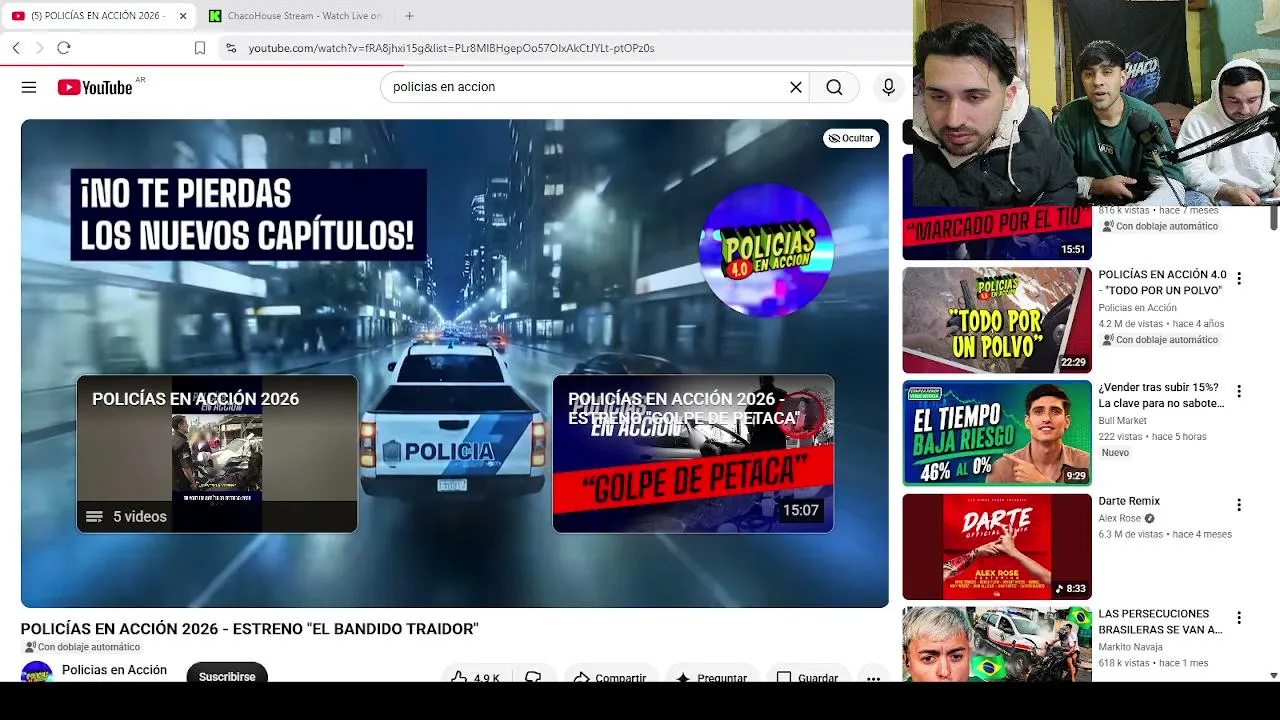
Task: Play the Brazilian police chase thumbnail
Action: (x=997, y=644)
